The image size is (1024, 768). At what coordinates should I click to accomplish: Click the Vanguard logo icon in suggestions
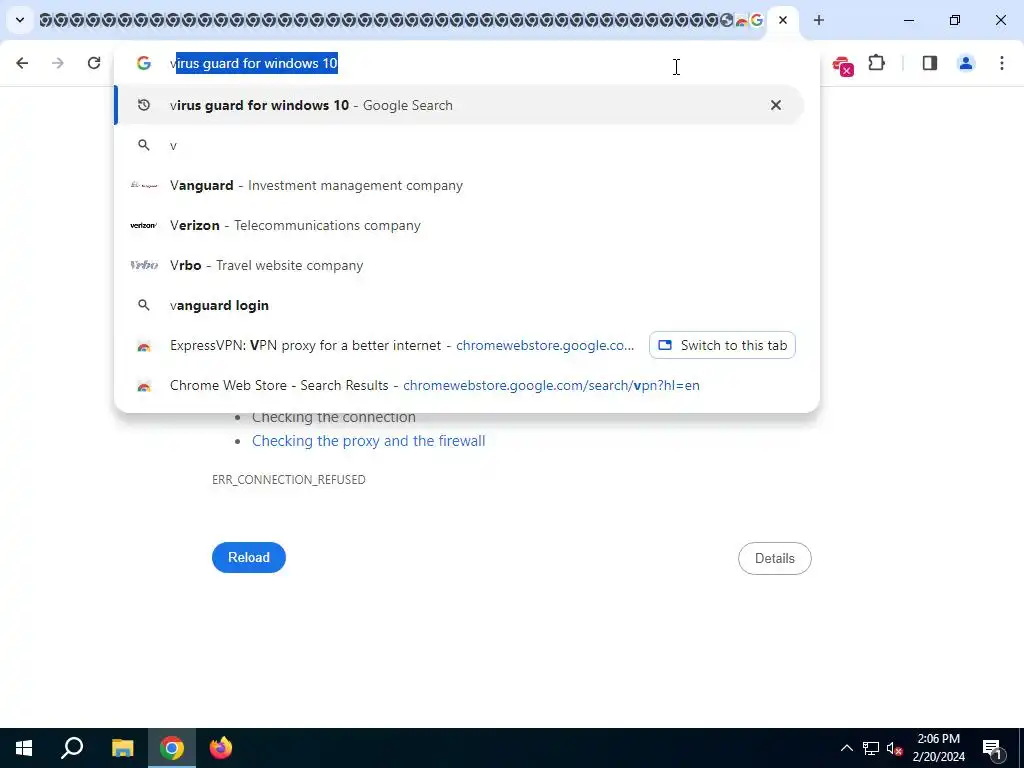[x=144, y=185]
